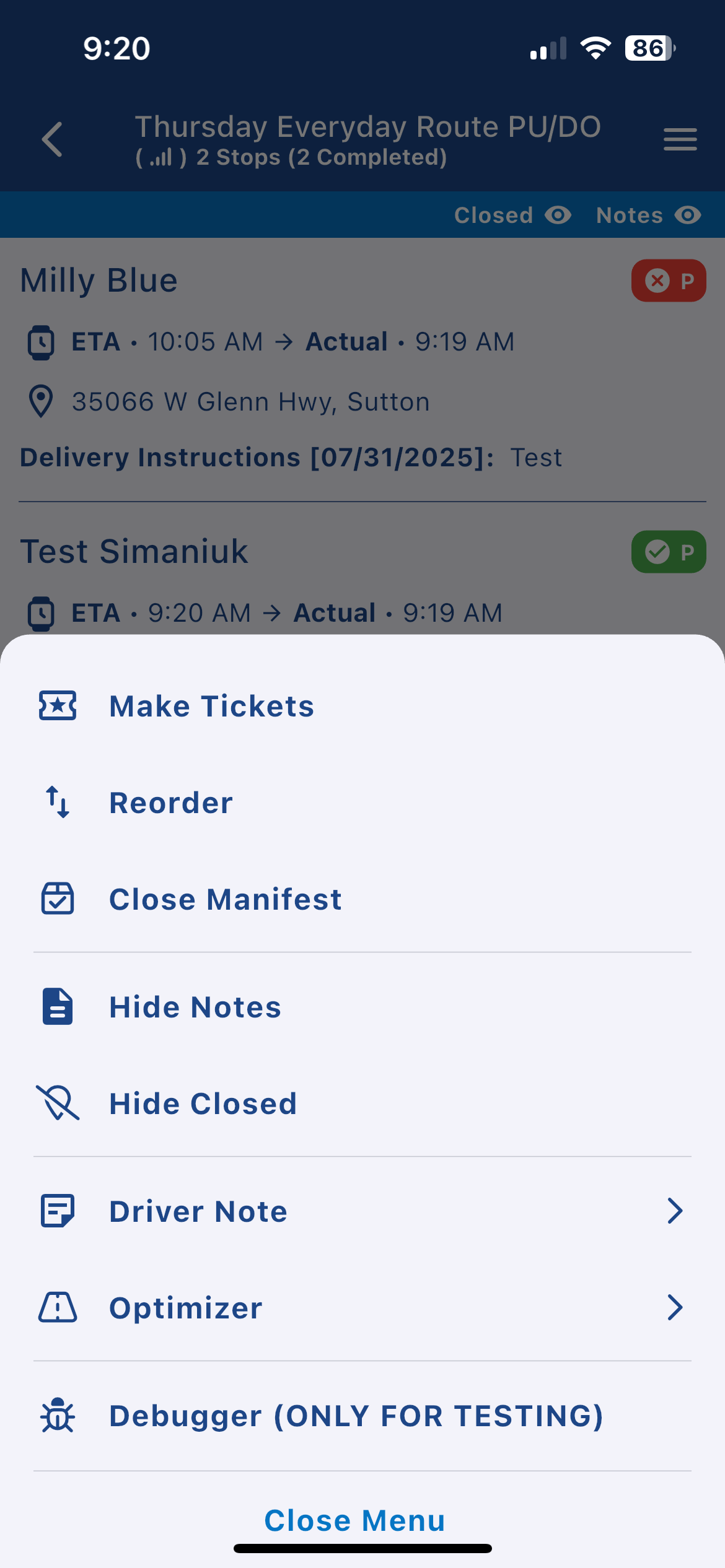This screenshot has height=1568, width=725.
Task: Tap the Reorder arrows icon
Action: point(58,803)
